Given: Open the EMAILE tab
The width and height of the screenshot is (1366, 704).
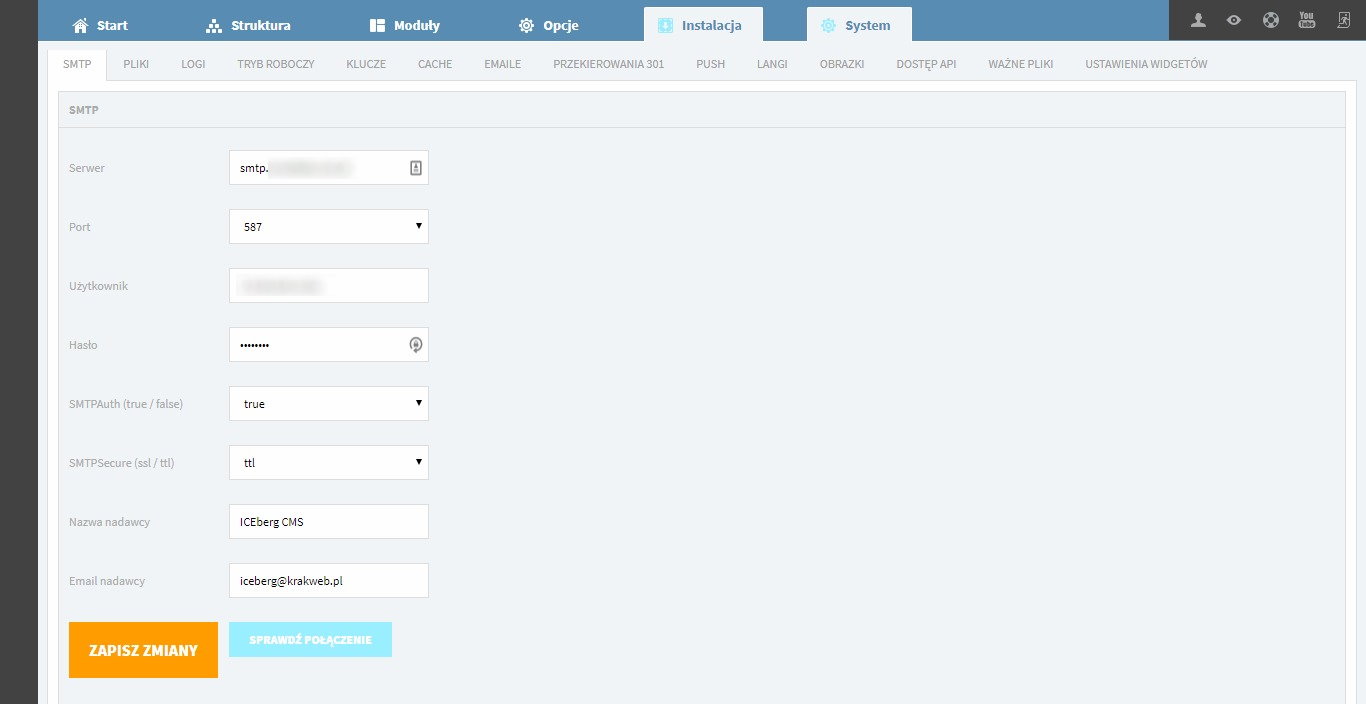Looking at the screenshot, I should point(502,64).
